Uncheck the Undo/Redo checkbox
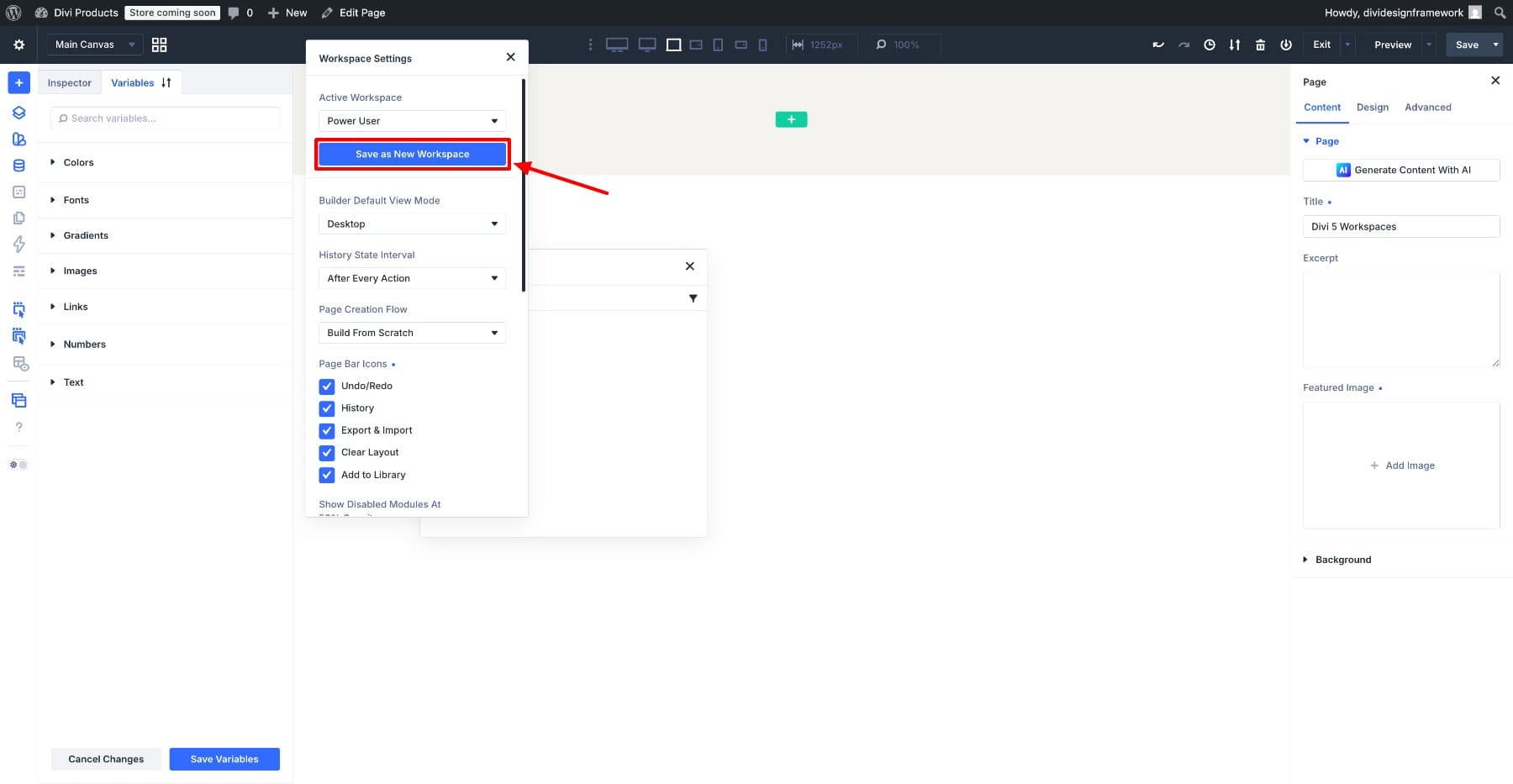Image resolution: width=1513 pixels, height=784 pixels. click(327, 387)
